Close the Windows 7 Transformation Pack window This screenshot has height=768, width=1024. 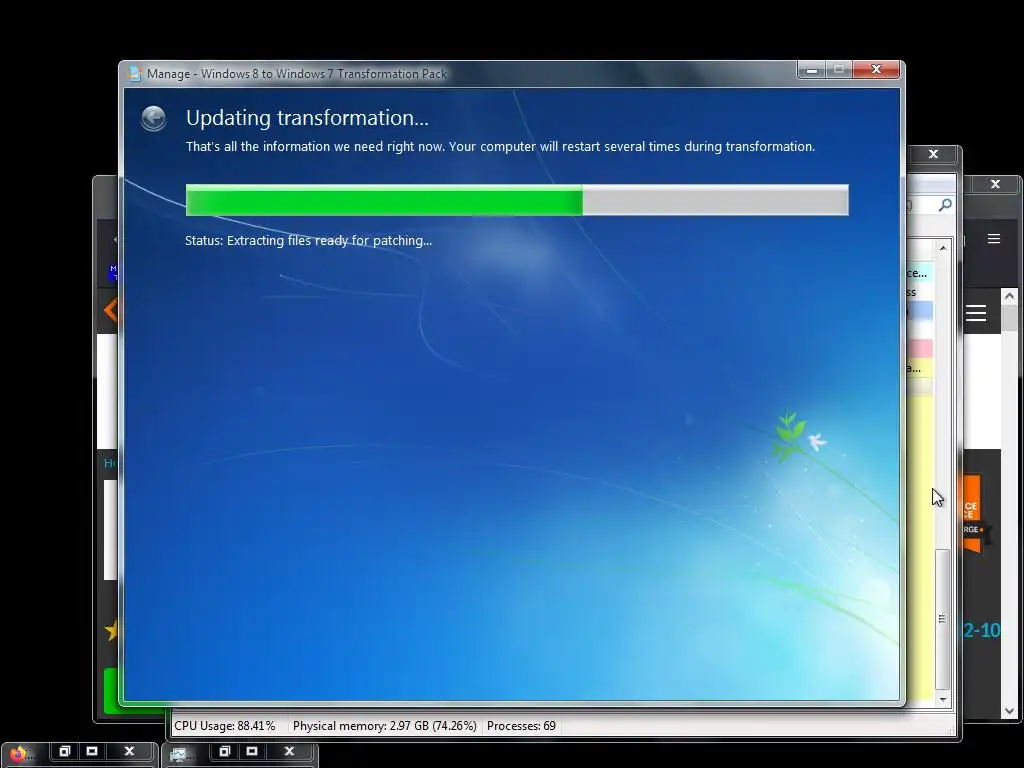(876, 70)
